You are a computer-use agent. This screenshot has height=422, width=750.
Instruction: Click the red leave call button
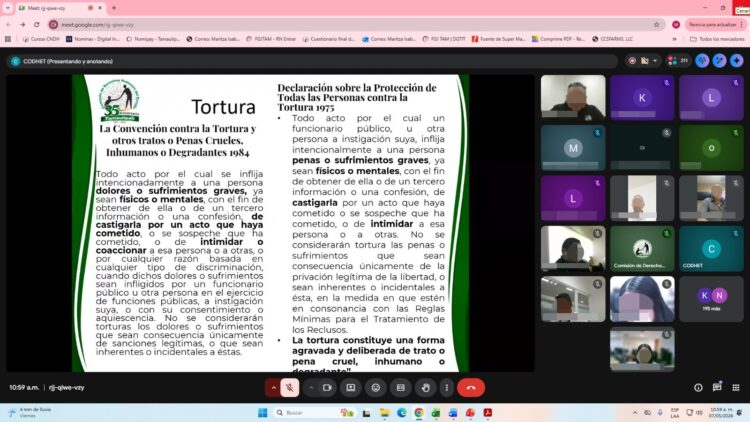click(x=471, y=388)
